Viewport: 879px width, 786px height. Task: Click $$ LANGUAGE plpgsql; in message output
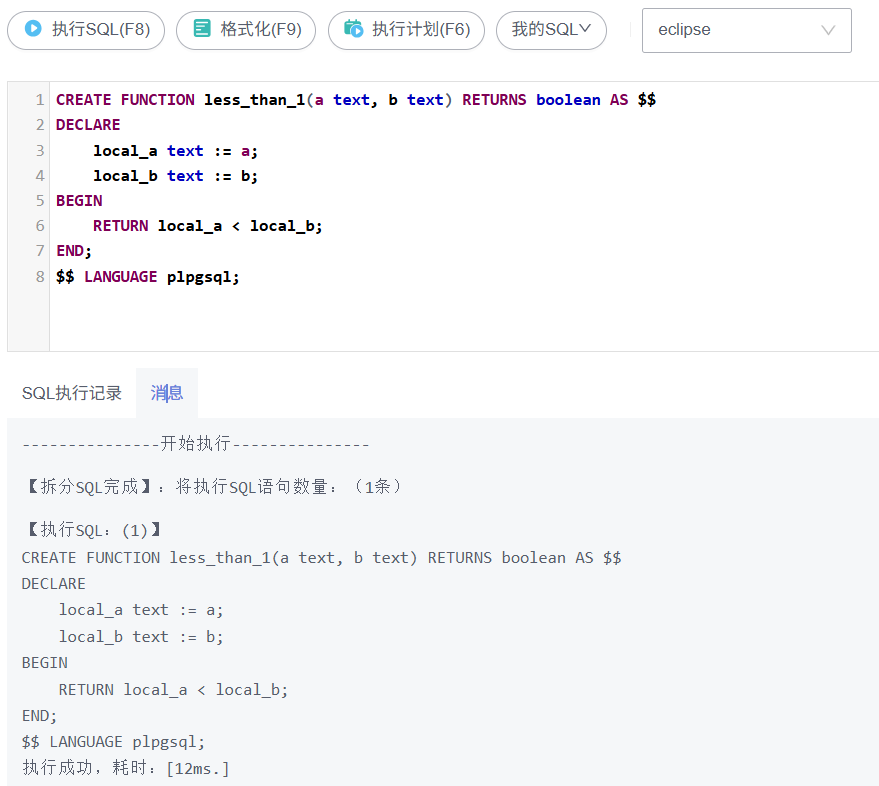click(114, 742)
